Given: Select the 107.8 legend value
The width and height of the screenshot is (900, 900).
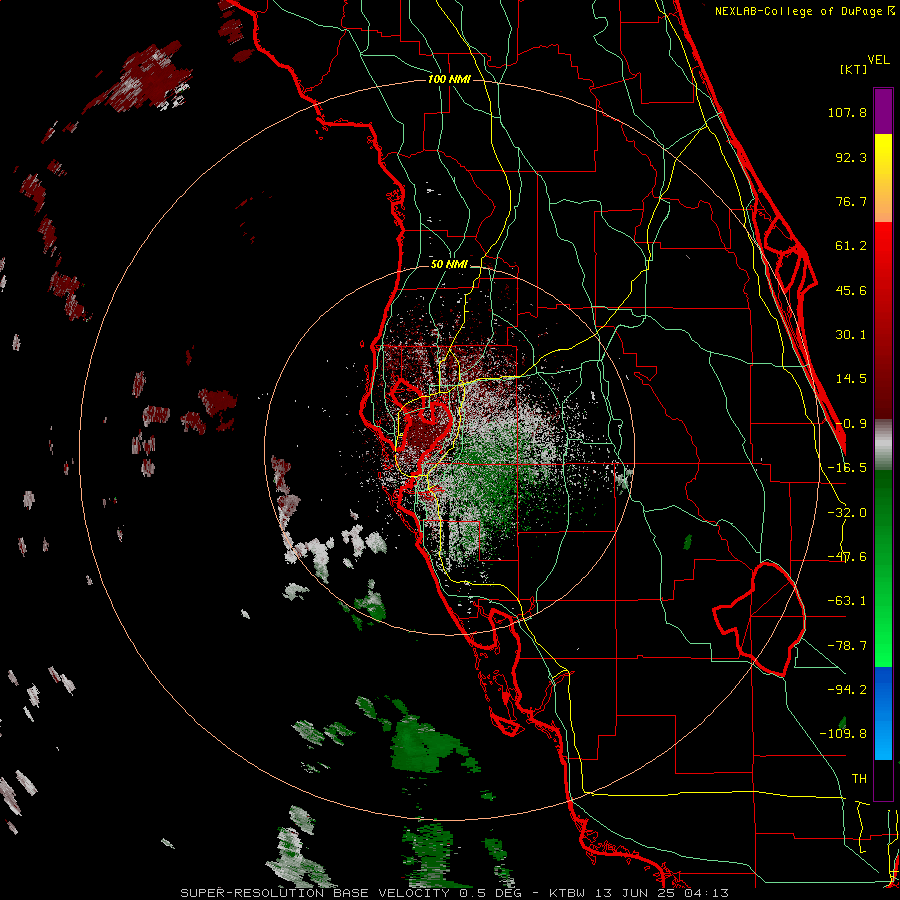Looking at the screenshot, I should [x=847, y=112].
